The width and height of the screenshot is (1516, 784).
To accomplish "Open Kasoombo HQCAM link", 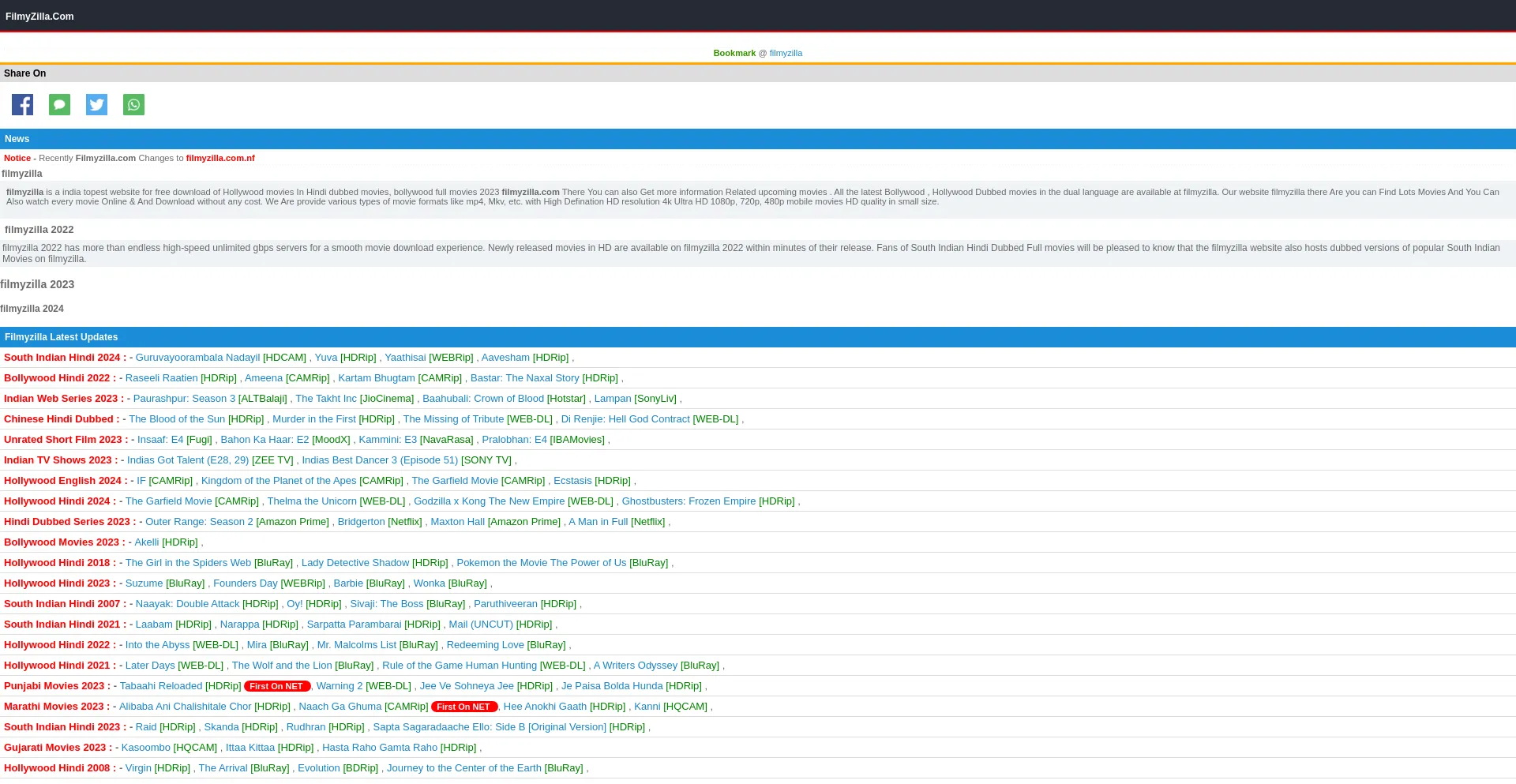I will coord(146,748).
